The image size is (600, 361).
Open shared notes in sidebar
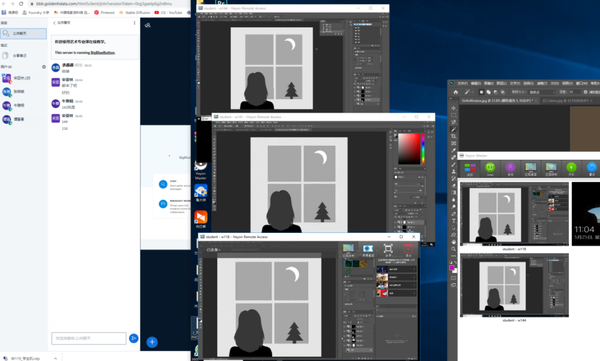click(x=23, y=56)
